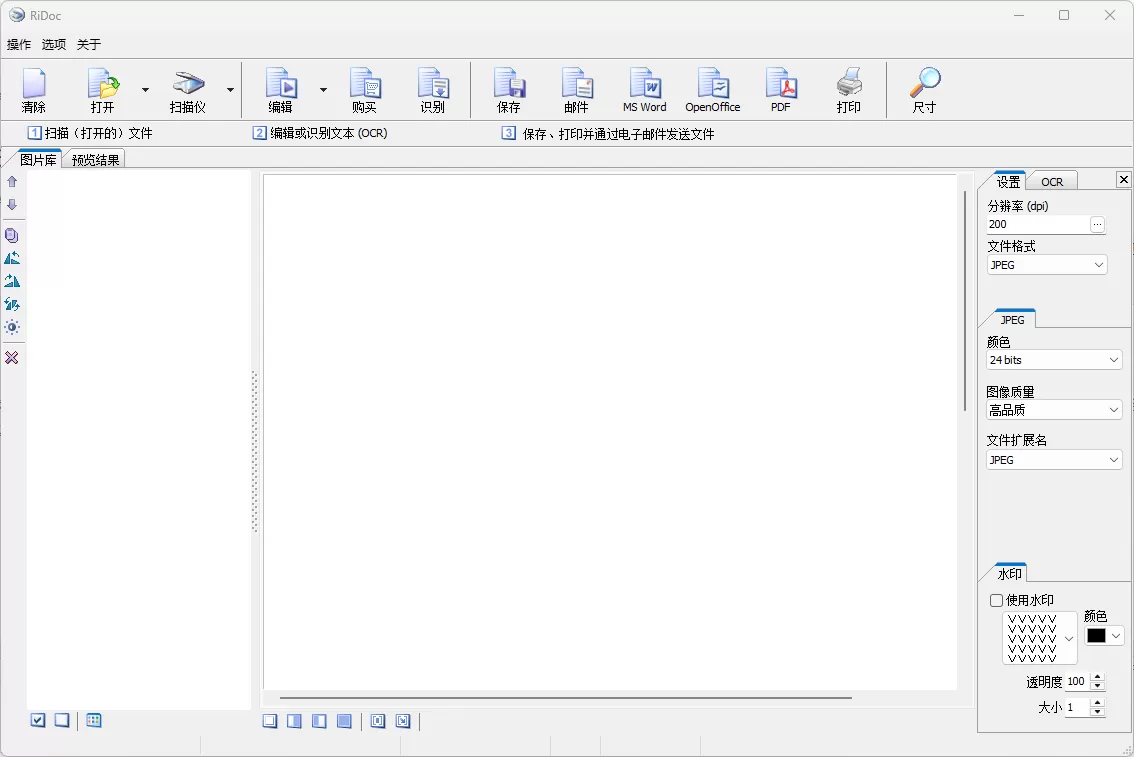Viewport: 1134px width, 757px height.
Task: Click the select-all checkbox below the gallery
Action: click(x=38, y=719)
